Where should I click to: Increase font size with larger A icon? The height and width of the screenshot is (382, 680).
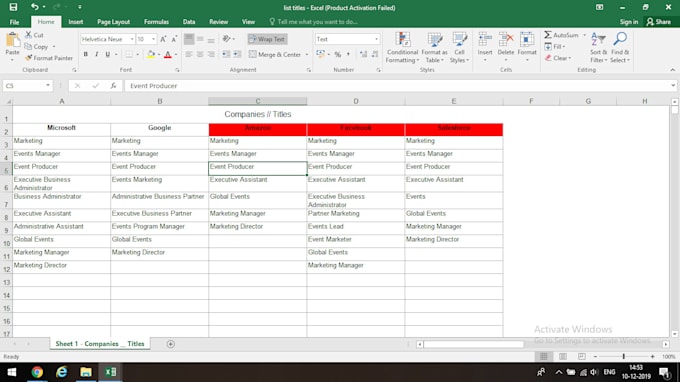[163, 39]
